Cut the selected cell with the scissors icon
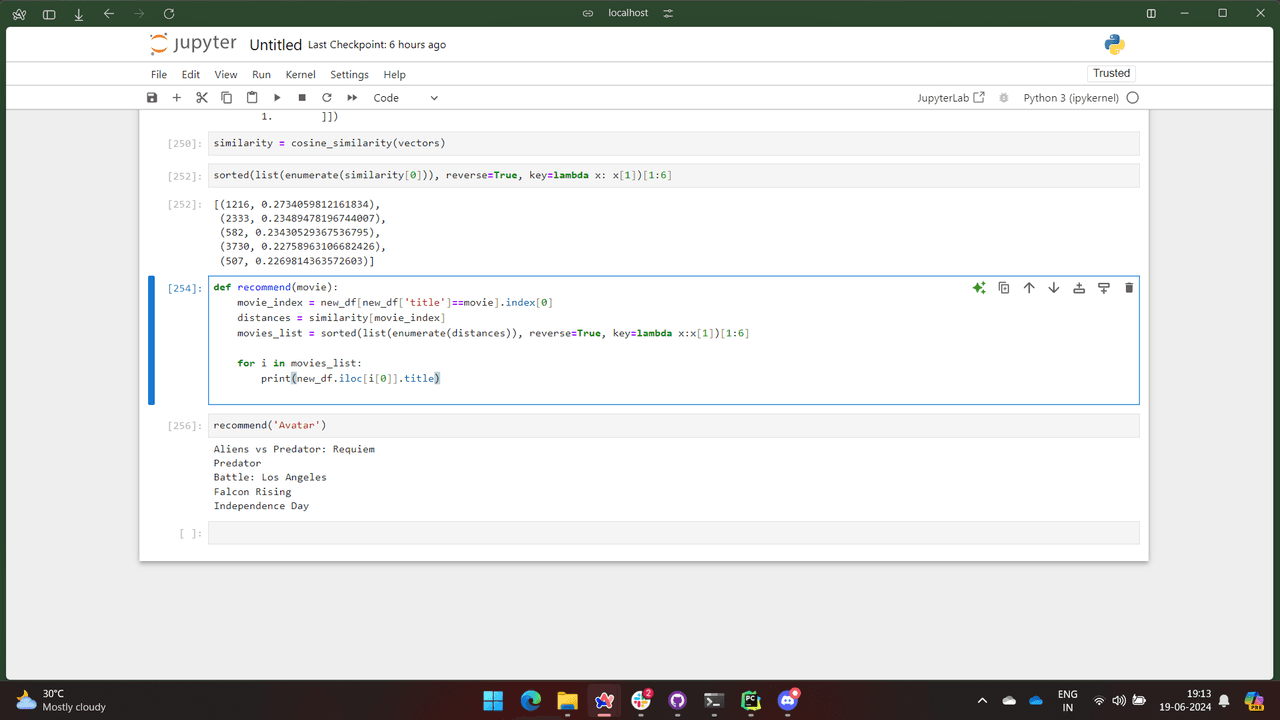Screen dimensions: 1280x720 tap(202, 98)
